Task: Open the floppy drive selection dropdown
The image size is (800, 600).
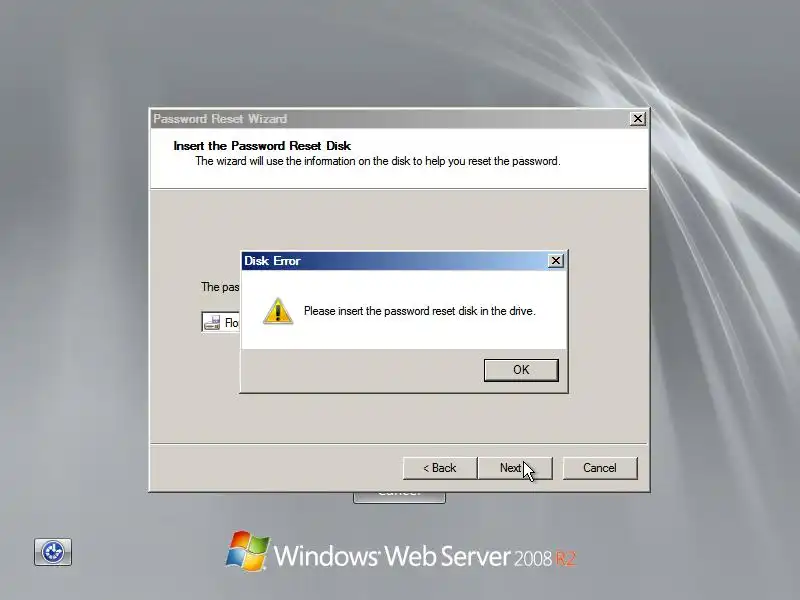Action: (220, 322)
